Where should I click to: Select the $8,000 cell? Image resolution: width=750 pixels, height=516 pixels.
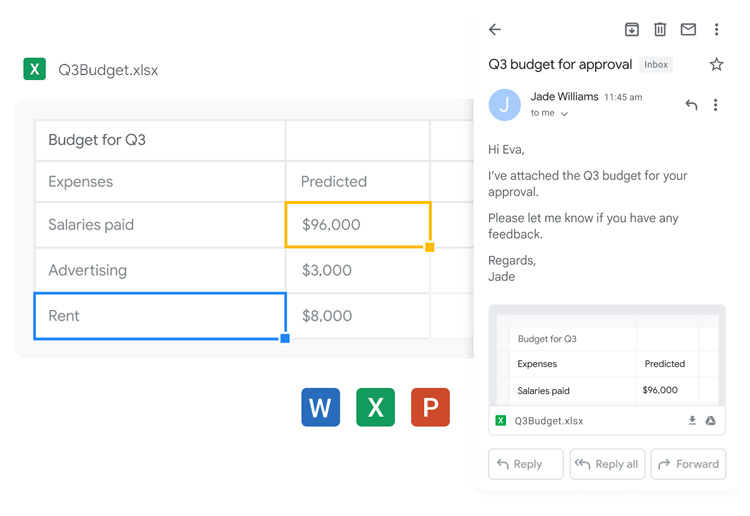(x=358, y=316)
